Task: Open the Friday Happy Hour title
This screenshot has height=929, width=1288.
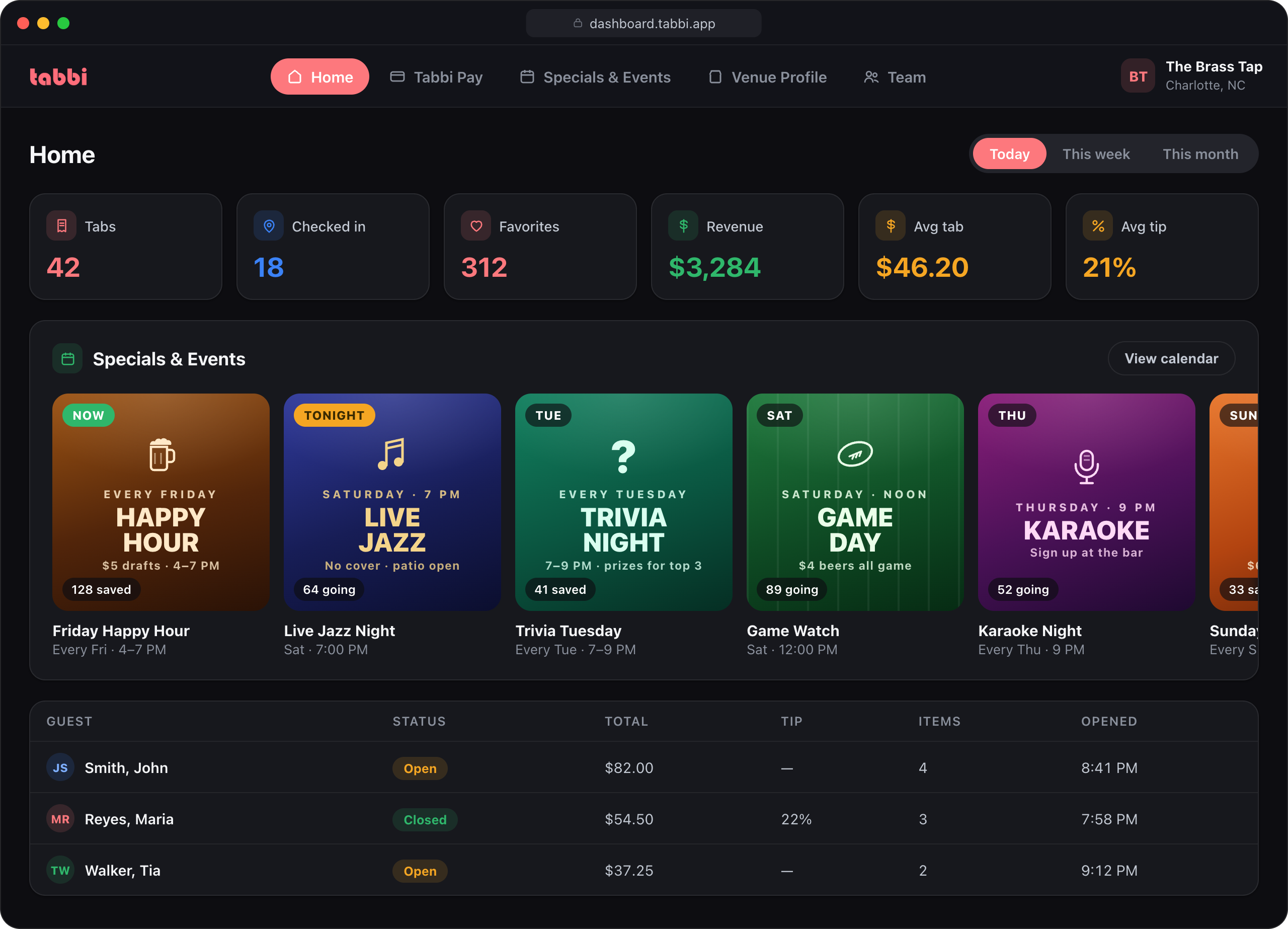Action: [x=121, y=631]
